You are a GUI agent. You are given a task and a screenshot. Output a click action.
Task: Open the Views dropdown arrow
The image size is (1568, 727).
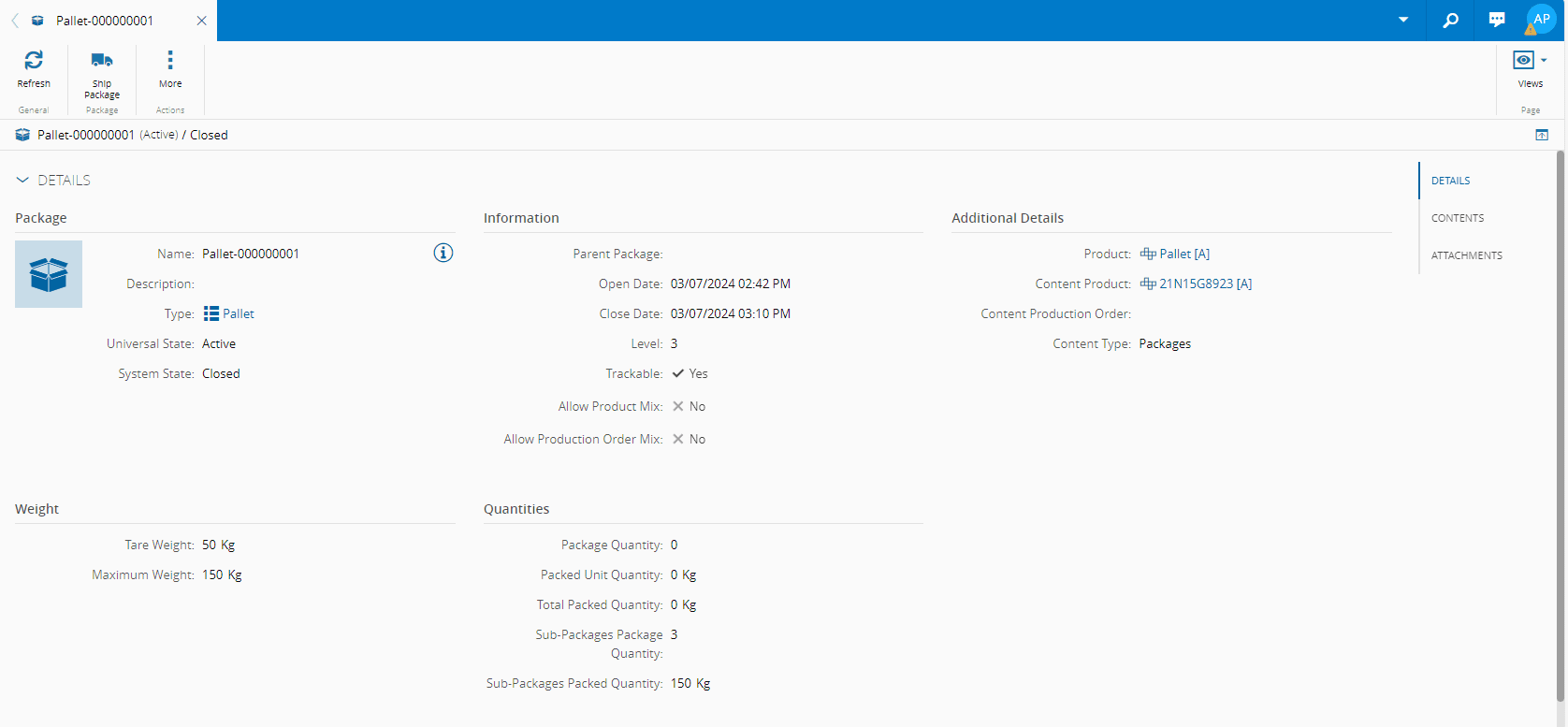(1544, 61)
